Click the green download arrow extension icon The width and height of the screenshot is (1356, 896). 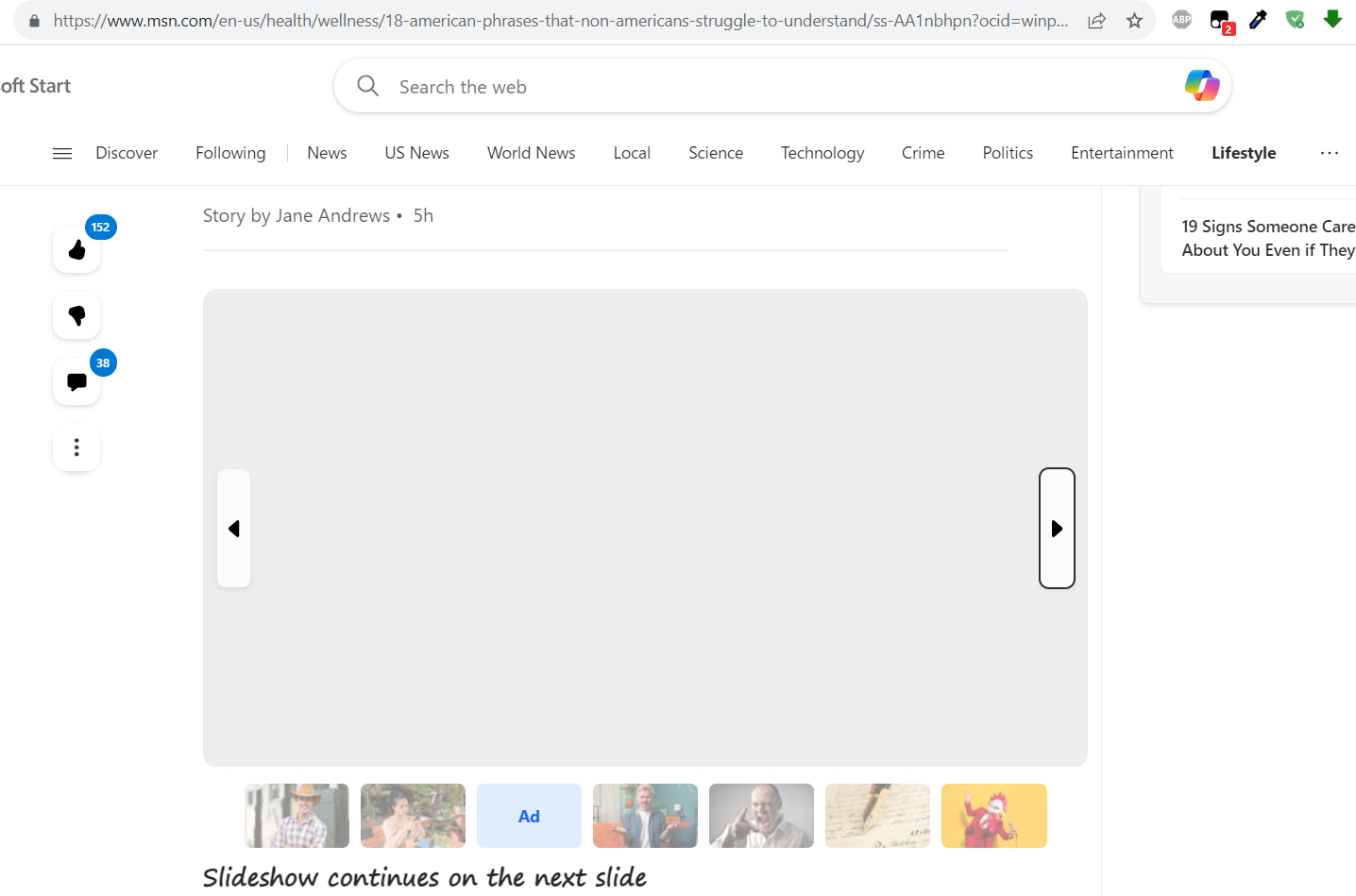coord(1332,19)
